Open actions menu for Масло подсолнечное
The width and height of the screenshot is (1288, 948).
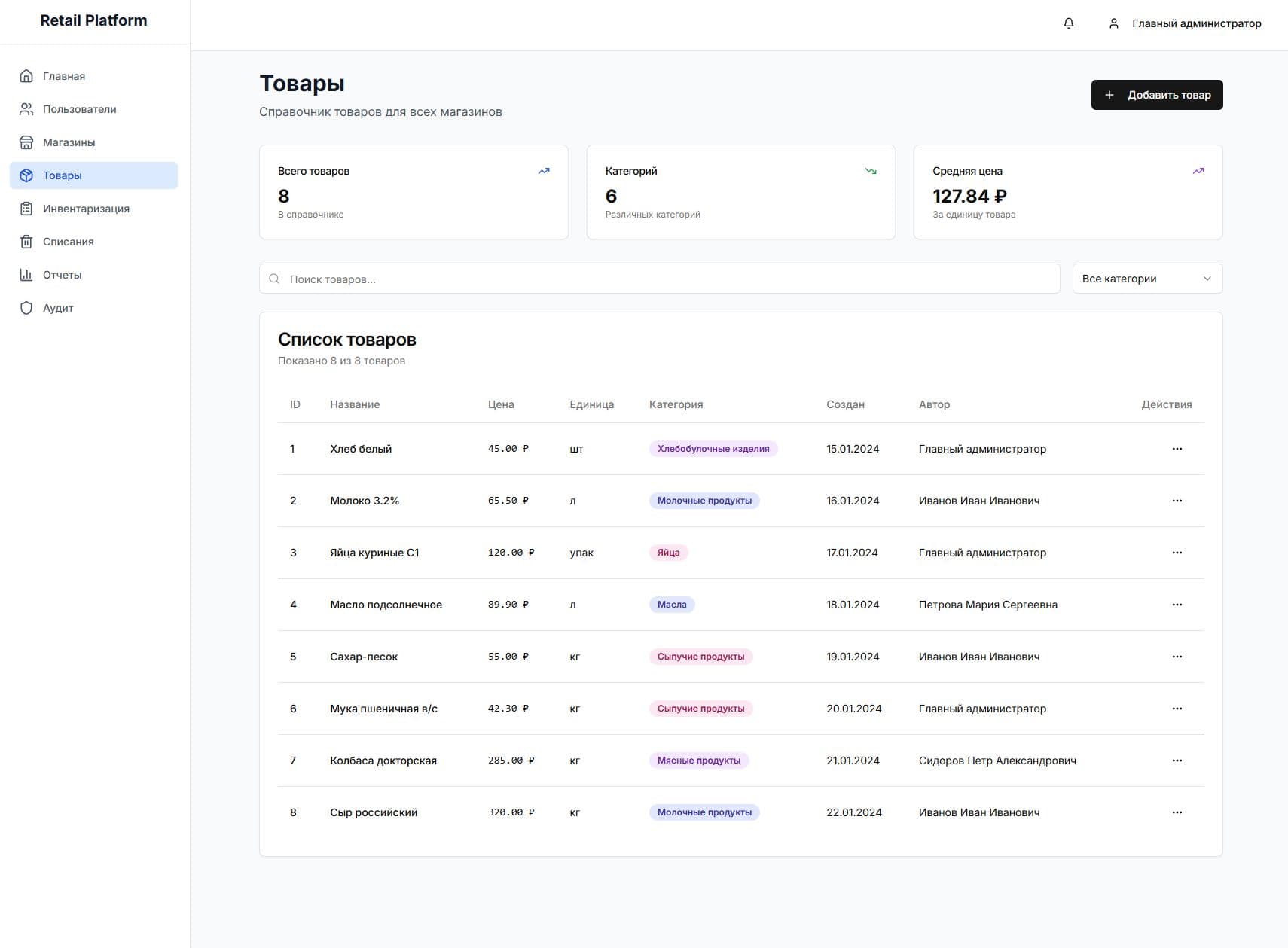tap(1177, 605)
